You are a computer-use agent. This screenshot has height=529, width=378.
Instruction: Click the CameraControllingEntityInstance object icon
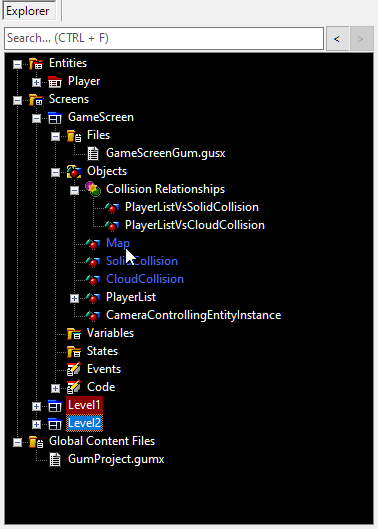tap(93, 315)
